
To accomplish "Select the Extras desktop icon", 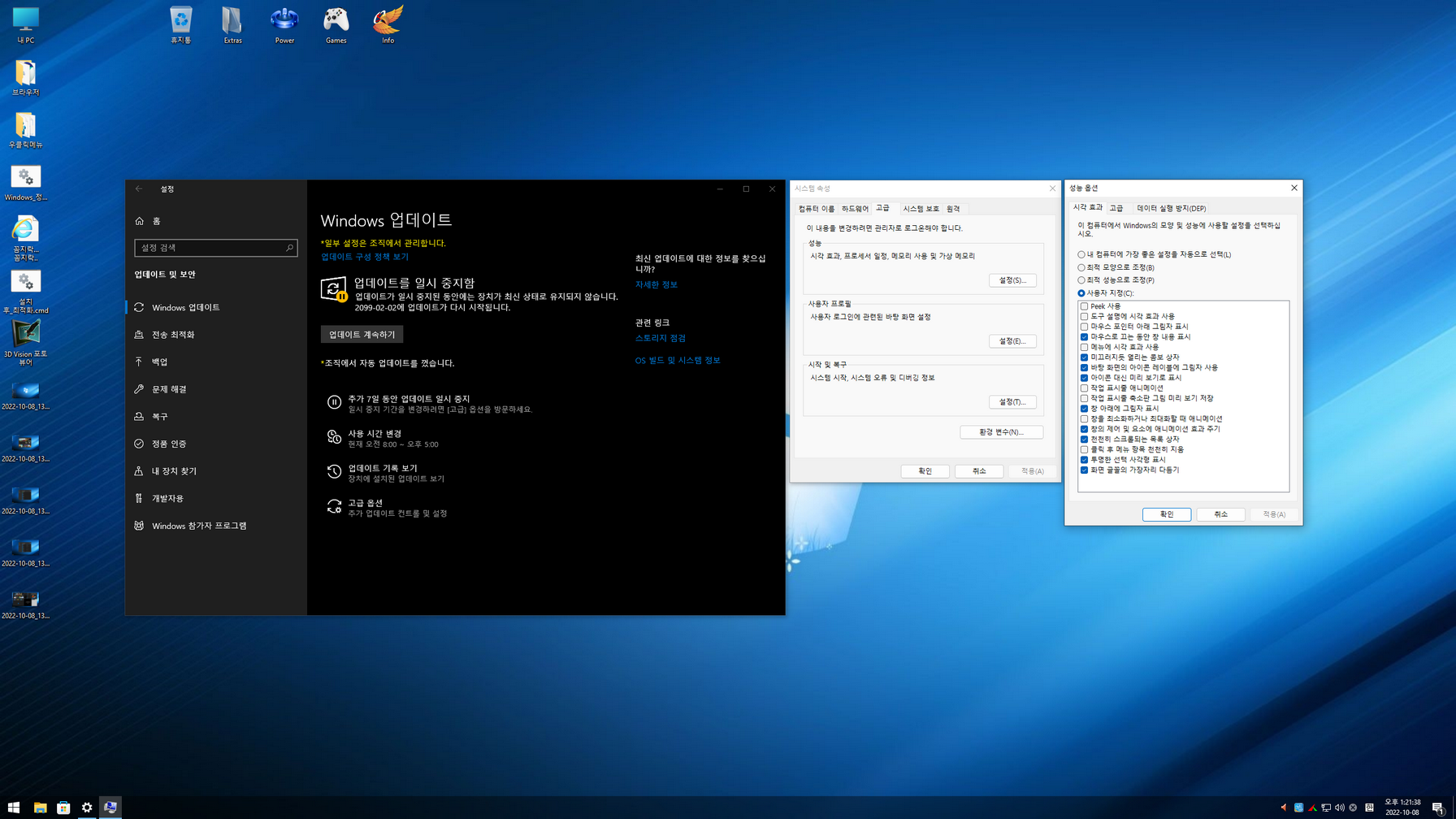I will [232, 24].
